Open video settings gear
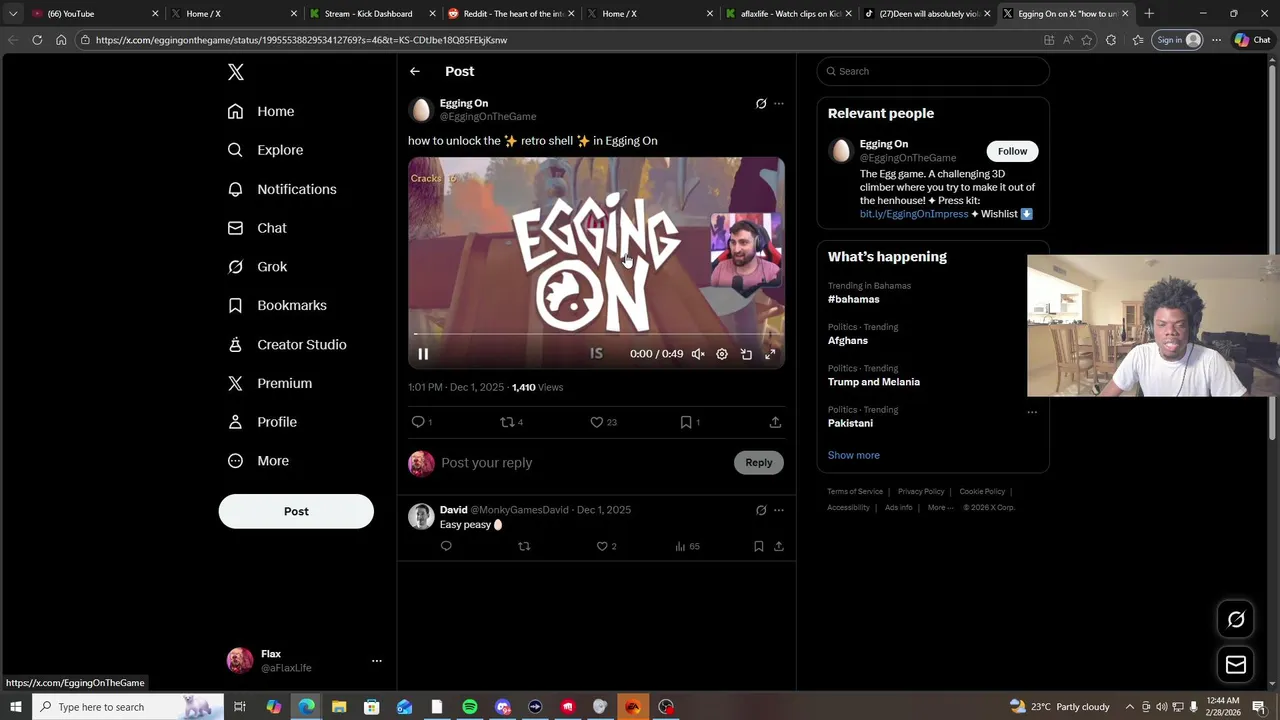1280x720 pixels. 722,354
